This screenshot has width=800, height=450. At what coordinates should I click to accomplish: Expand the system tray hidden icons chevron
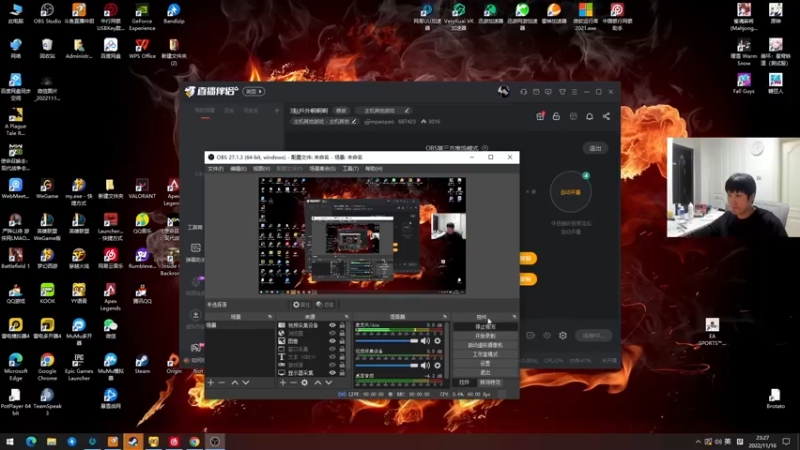point(698,441)
